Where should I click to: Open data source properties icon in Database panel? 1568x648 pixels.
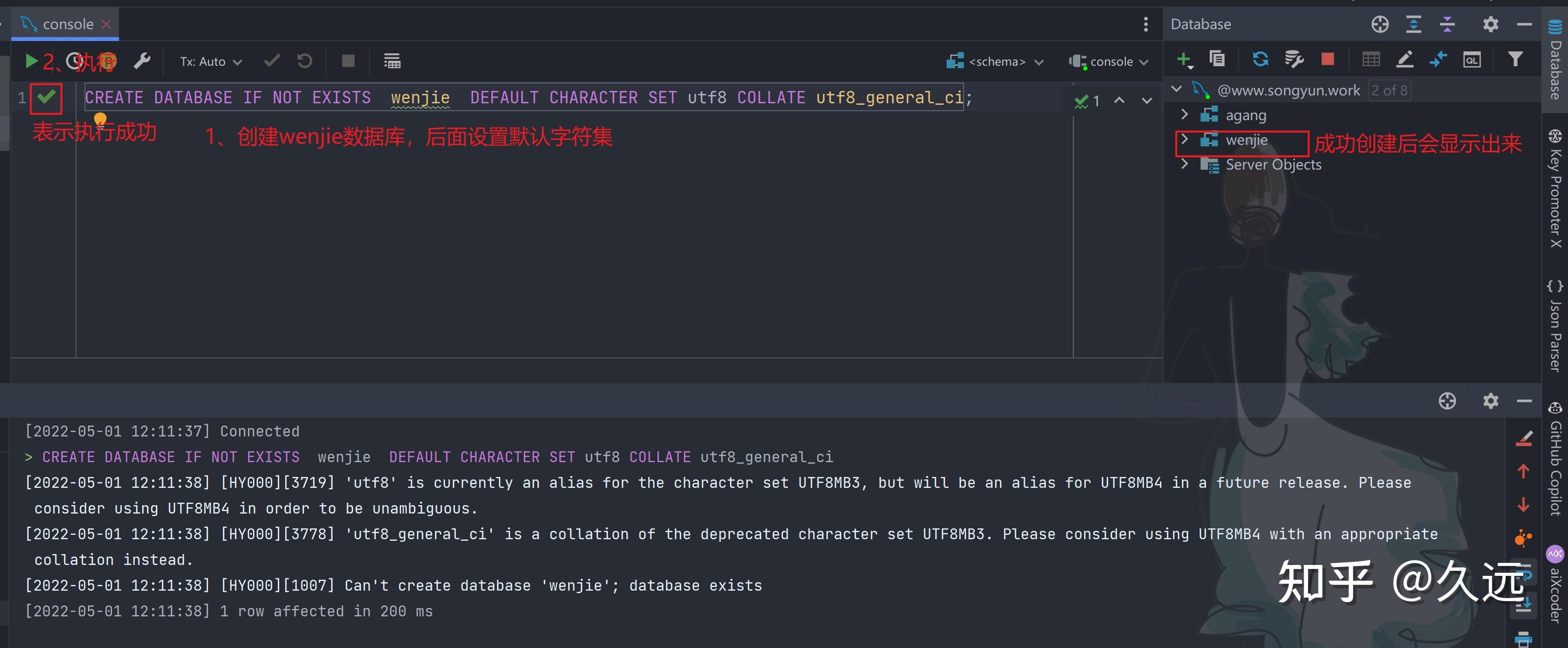tap(1294, 59)
